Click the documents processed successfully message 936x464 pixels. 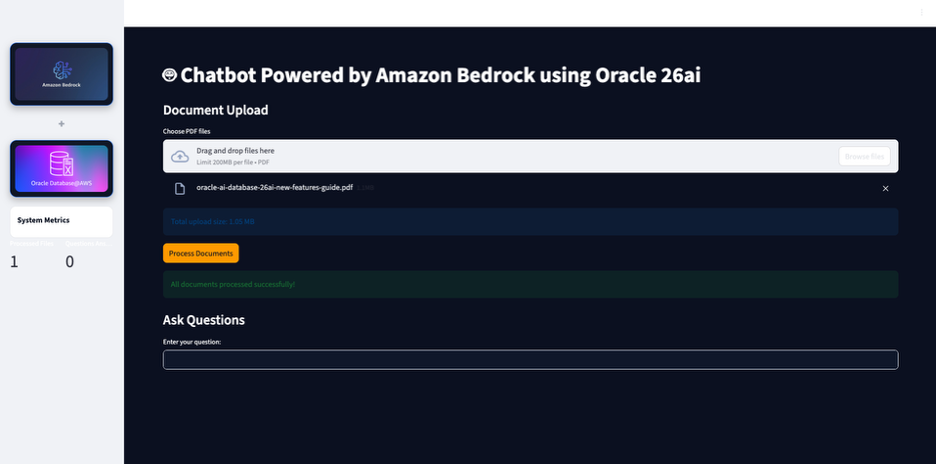(x=530, y=285)
